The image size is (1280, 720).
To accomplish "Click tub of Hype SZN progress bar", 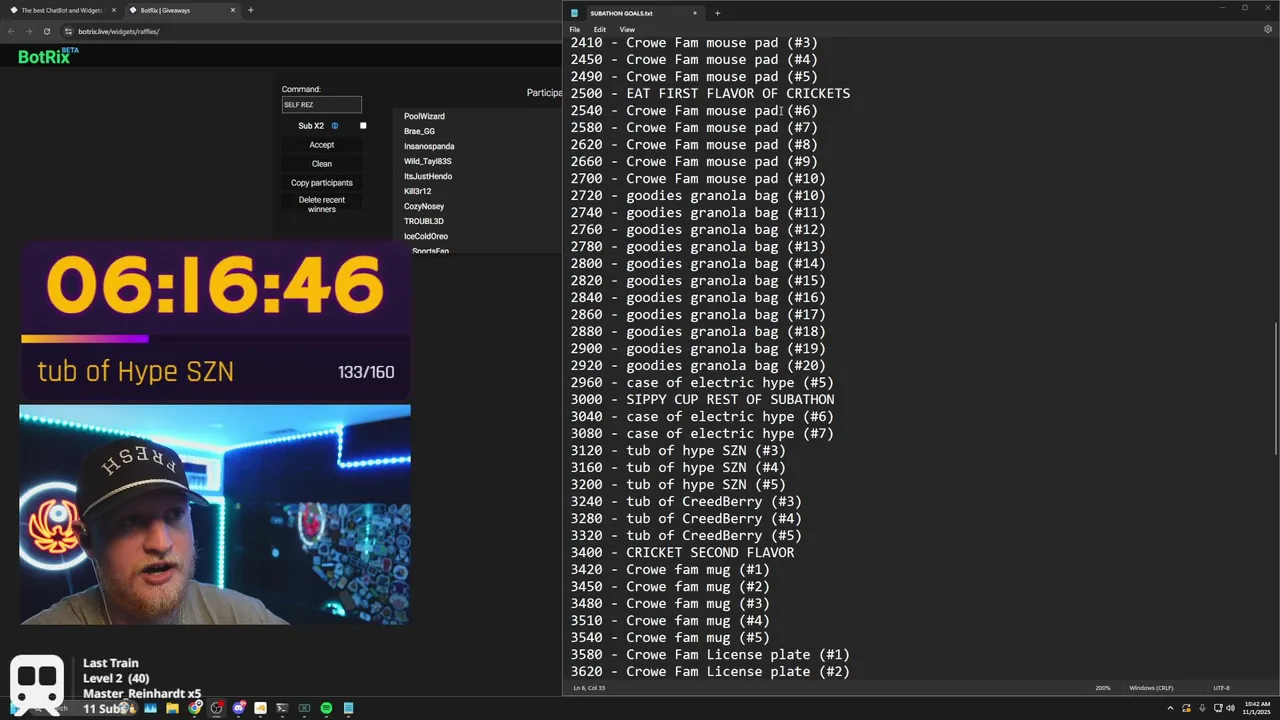I will pyautogui.click(x=214, y=339).
